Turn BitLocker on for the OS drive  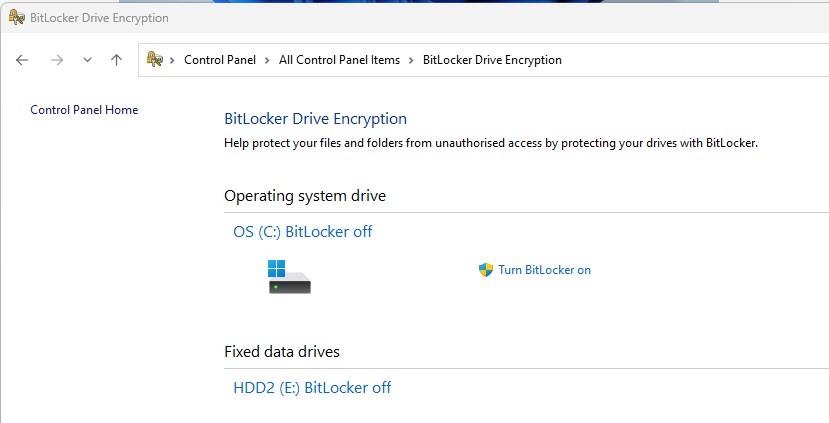tap(544, 270)
